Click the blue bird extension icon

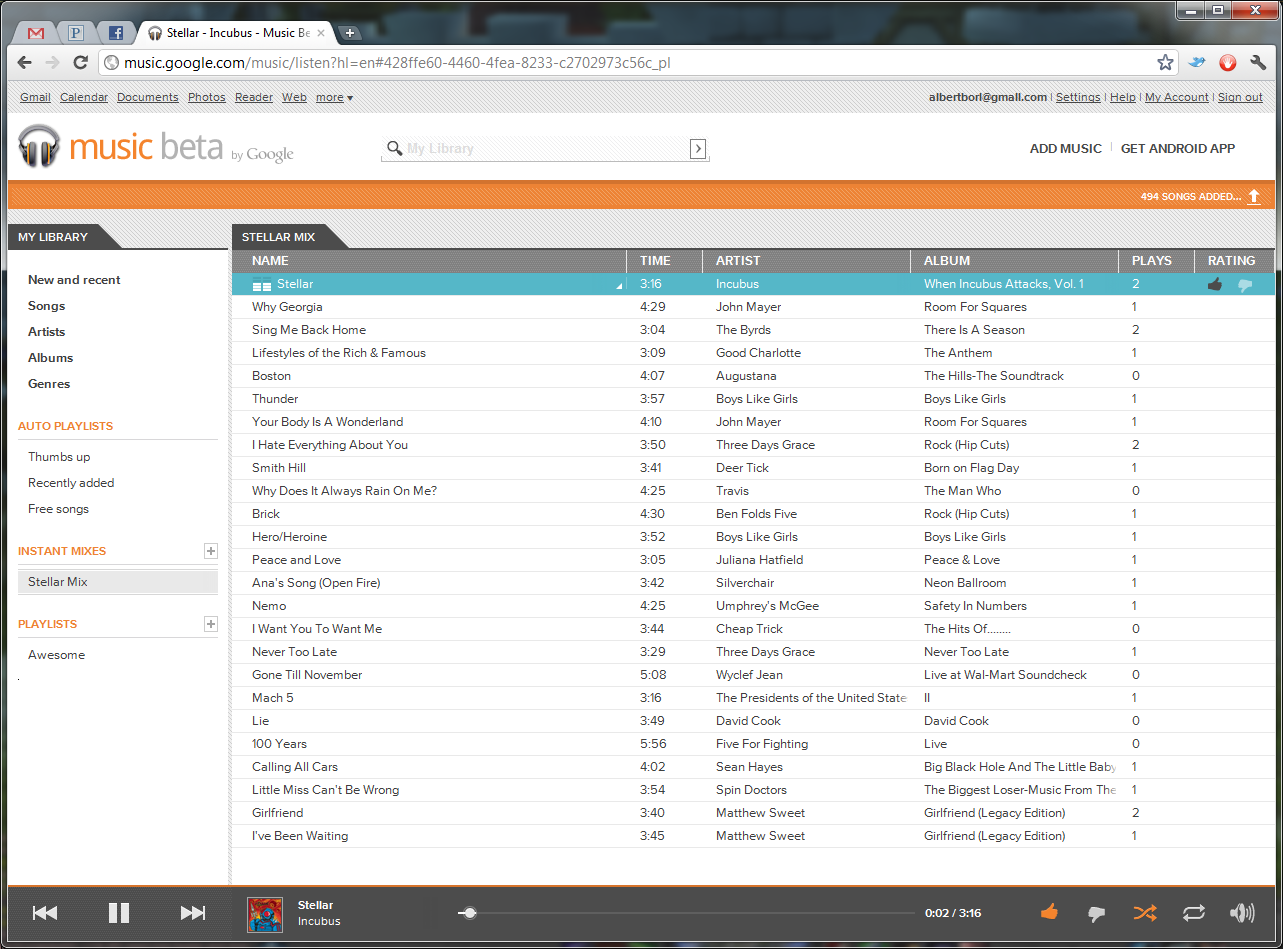coord(1197,62)
